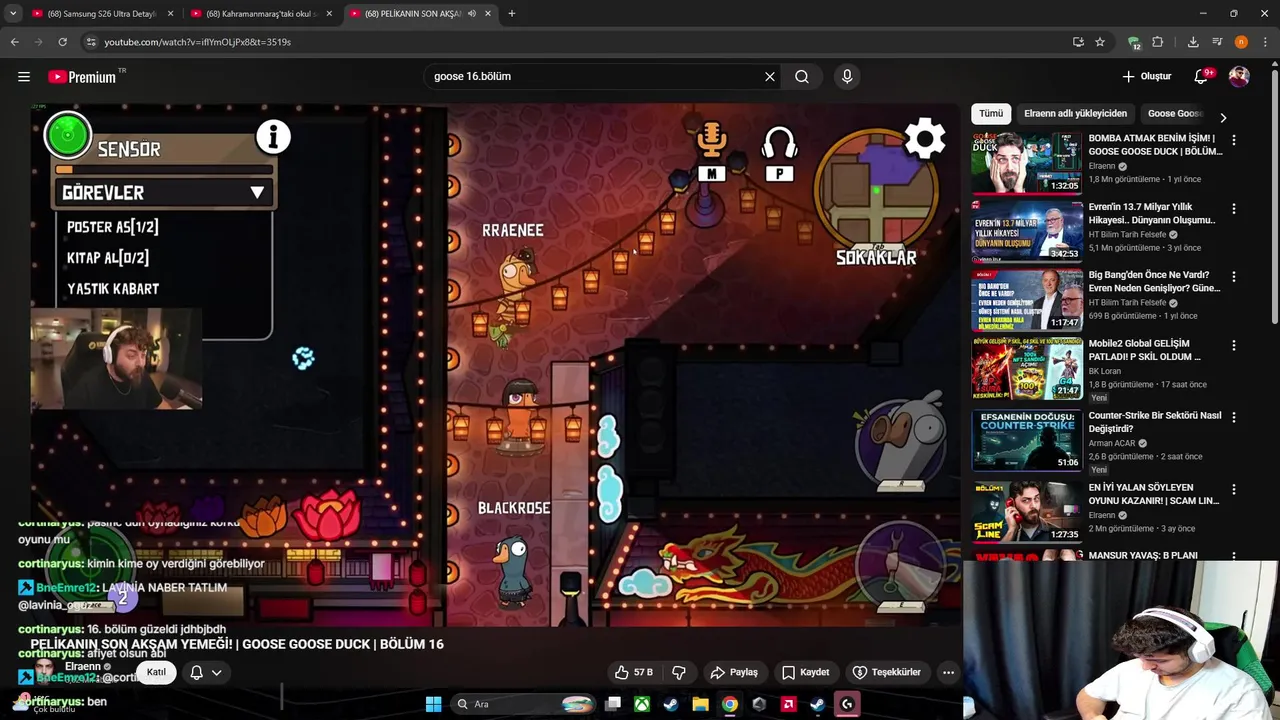Click the game headphones P icon in the video
The width and height of the screenshot is (1280, 720).
(779, 154)
